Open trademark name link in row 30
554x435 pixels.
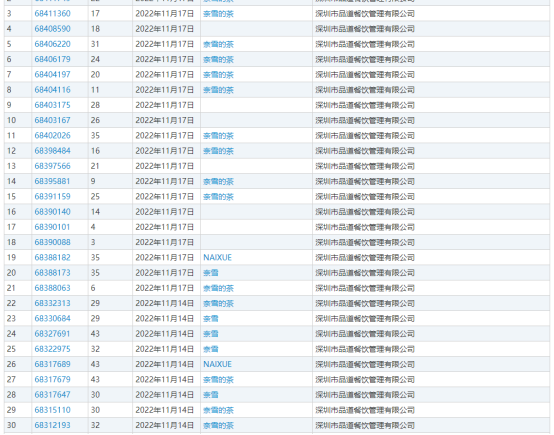(218, 425)
